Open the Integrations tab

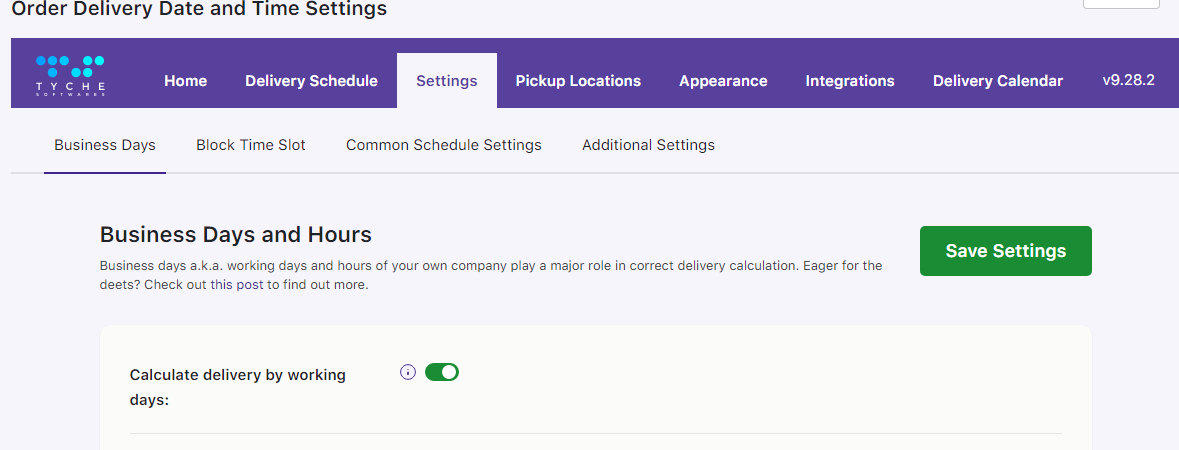[x=850, y=81]
